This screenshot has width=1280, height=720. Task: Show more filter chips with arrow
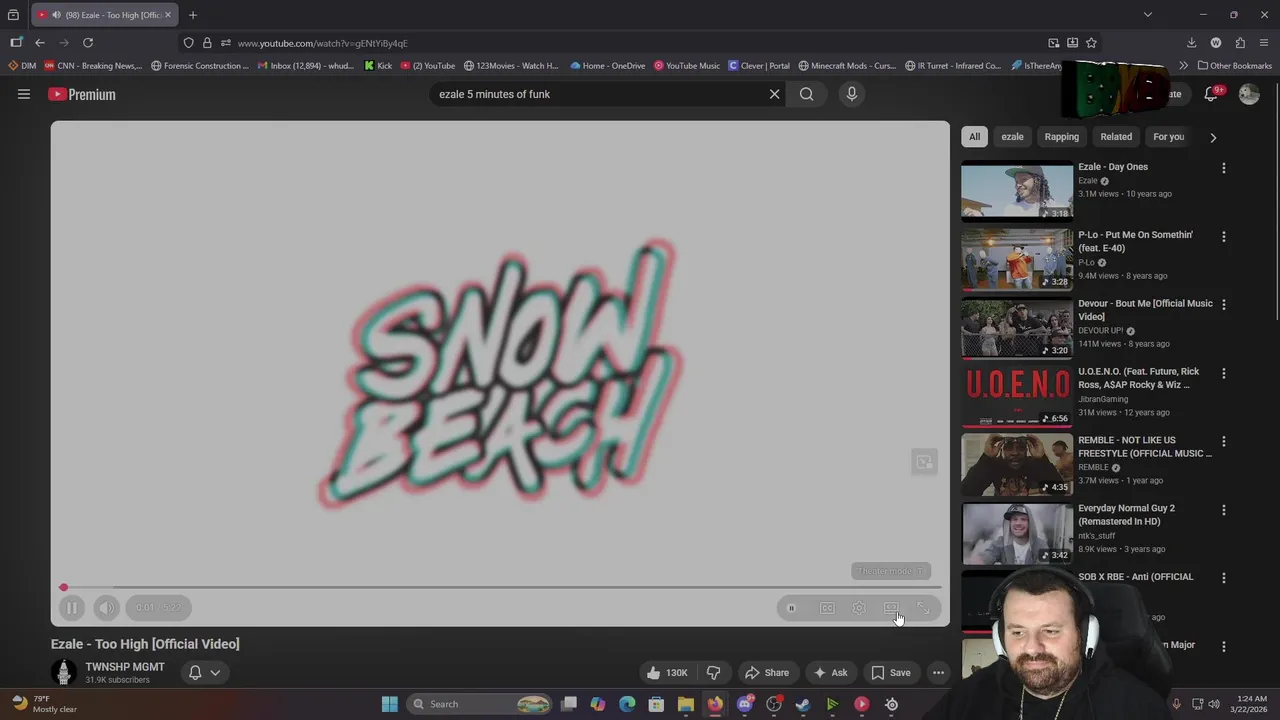[1213, 137]
